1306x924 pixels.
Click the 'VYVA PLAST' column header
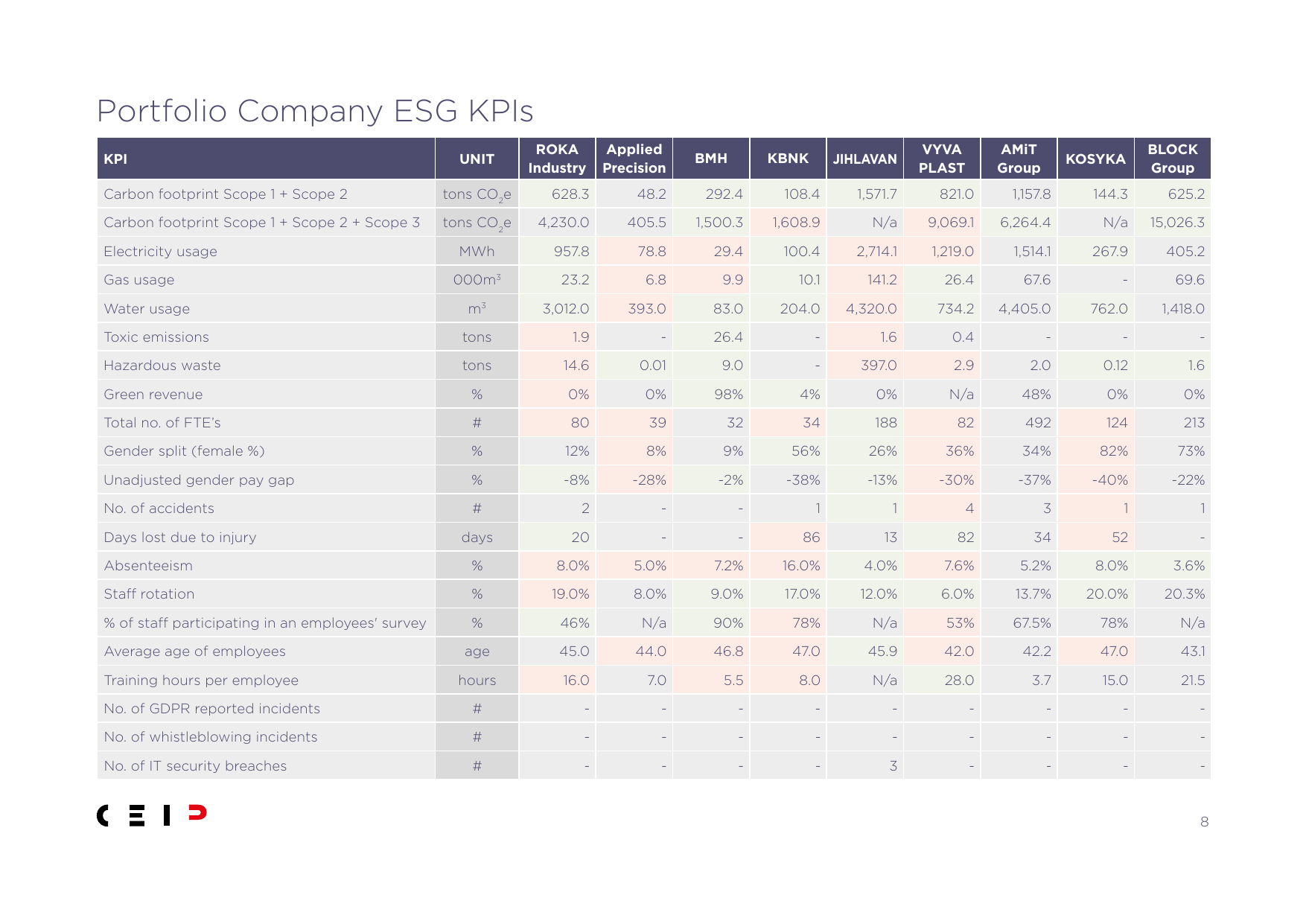942,159
